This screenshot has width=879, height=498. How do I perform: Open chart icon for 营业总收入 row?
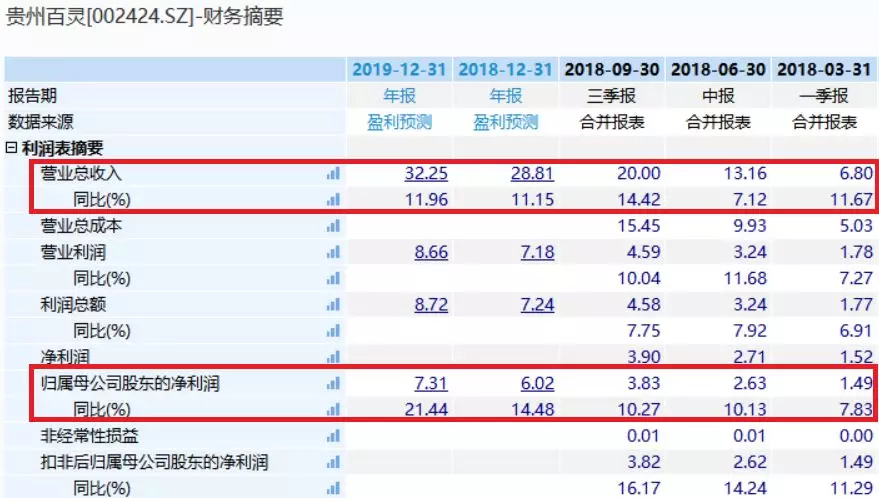point(333,174)
